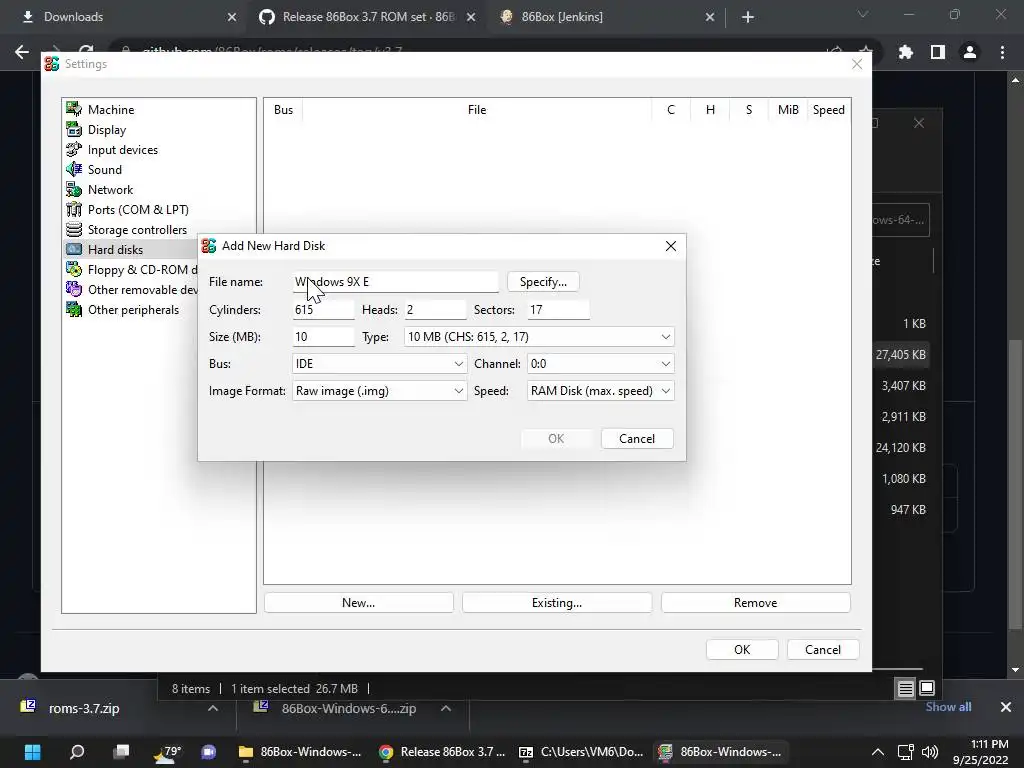Close the Add New Hard Disk dialog
The width and height of the screenshot is (1024, 768).
point(671,246)
